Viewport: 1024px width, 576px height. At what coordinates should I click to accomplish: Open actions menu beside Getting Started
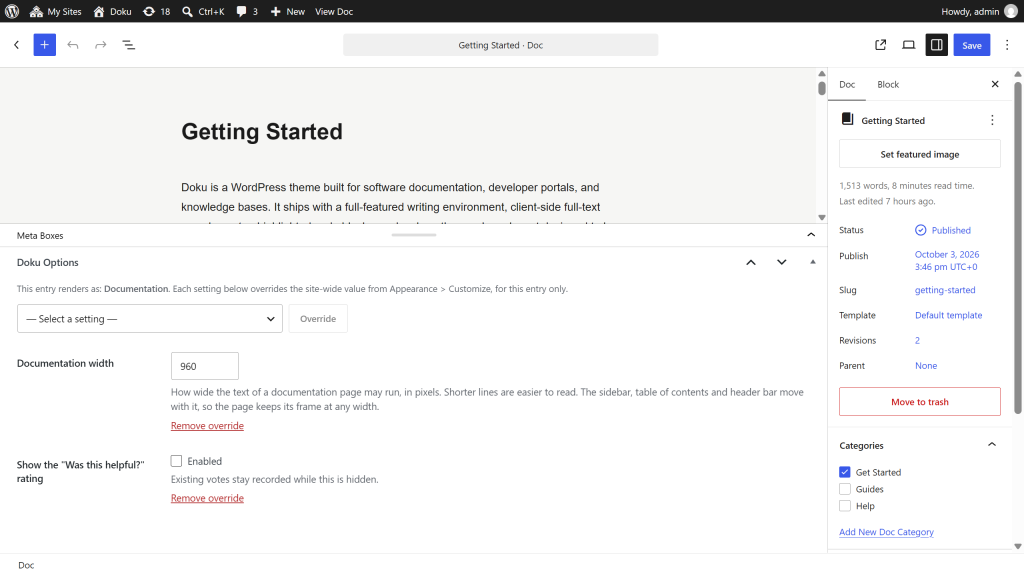click(x=992, y=120)
